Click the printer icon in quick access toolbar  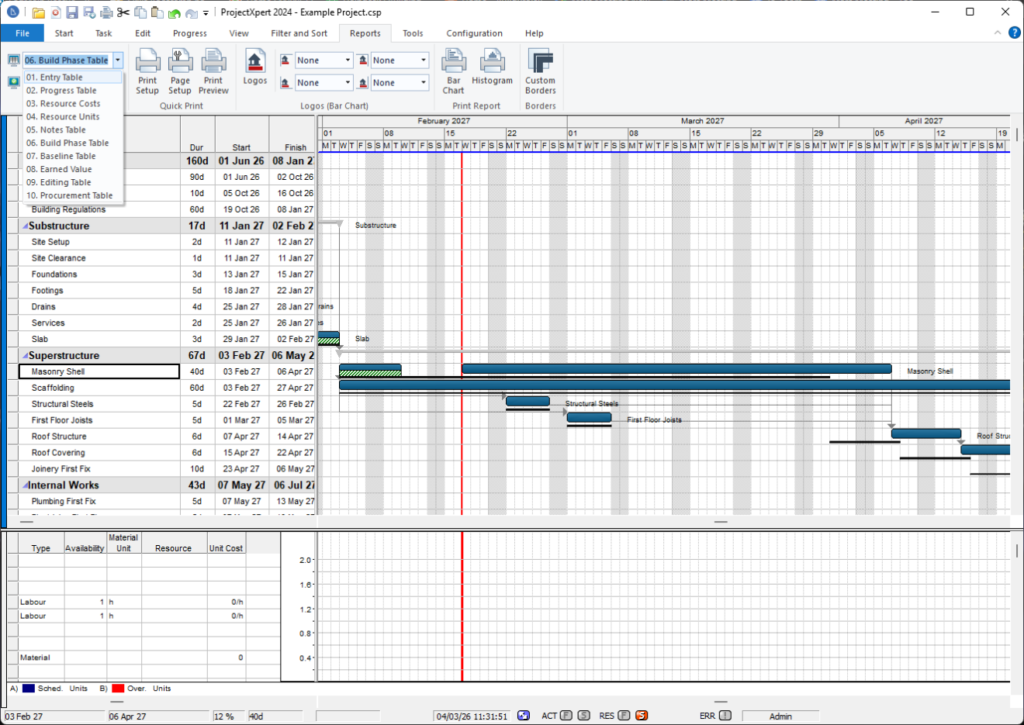[106, 12]
